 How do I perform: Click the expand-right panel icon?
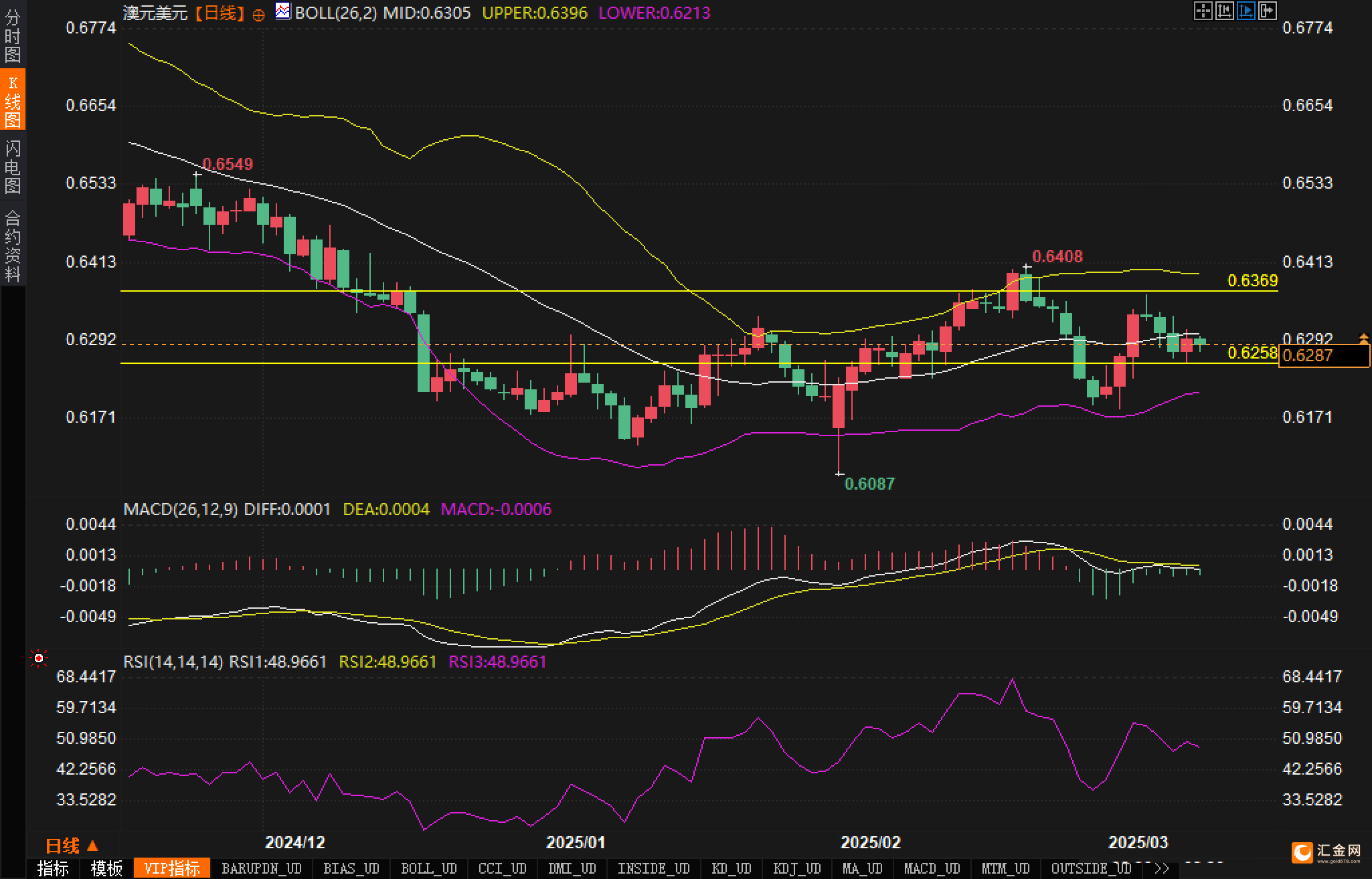pos(1268,11)
